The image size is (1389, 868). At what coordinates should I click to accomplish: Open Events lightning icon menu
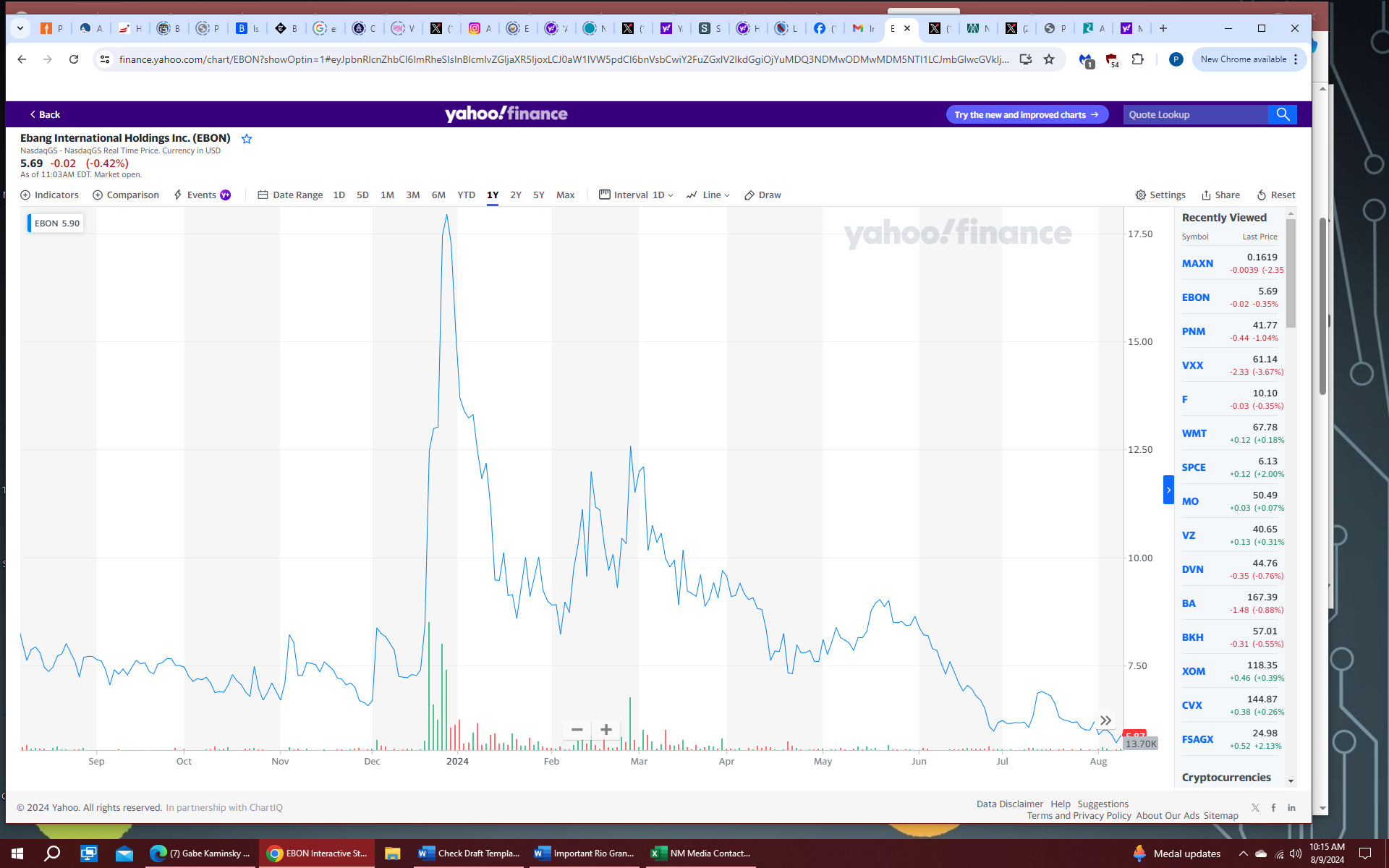(x=178, y=195)
